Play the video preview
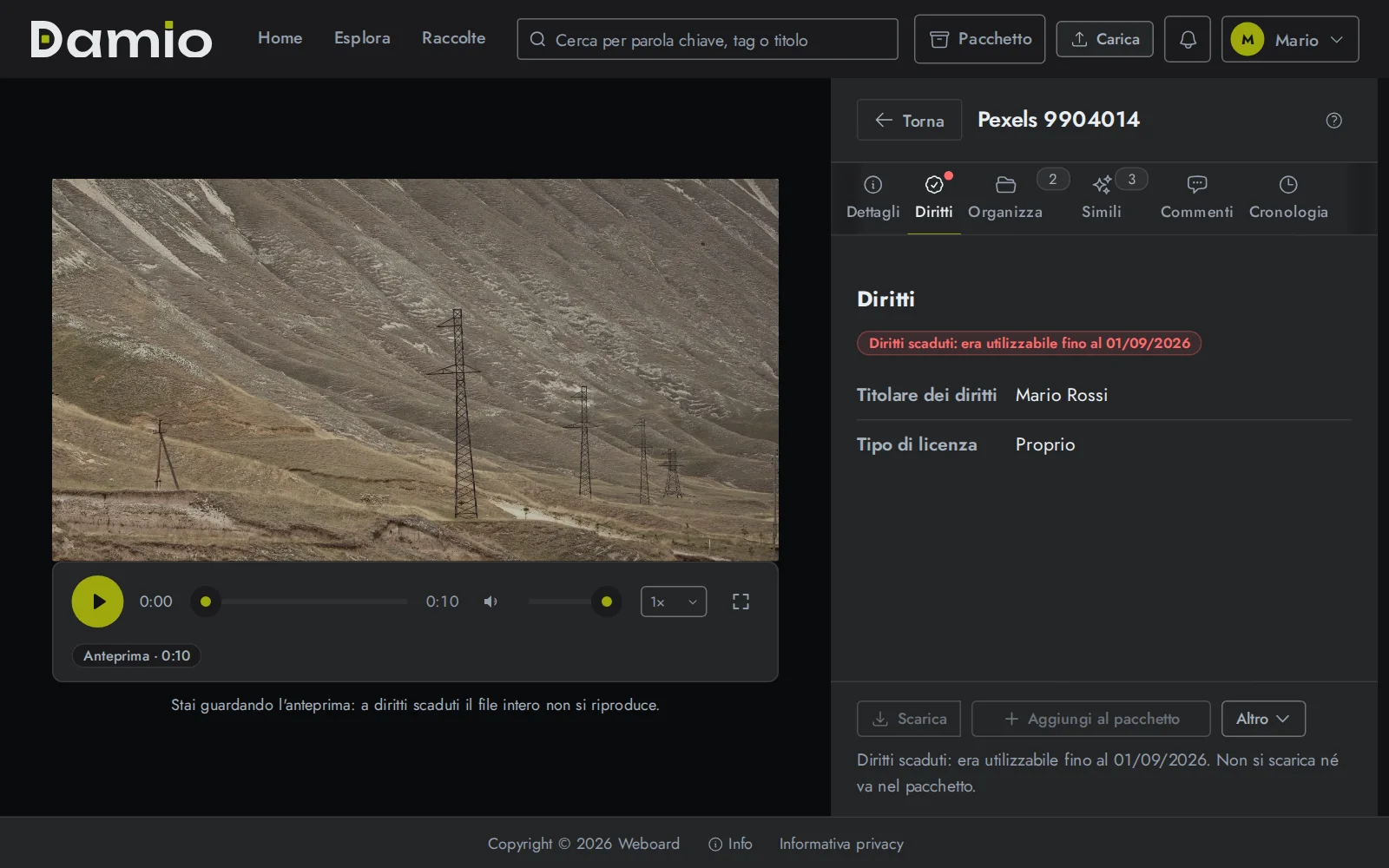Image resolution: width=1389 pixels, height=868 pixels. (x=97, y=602)
